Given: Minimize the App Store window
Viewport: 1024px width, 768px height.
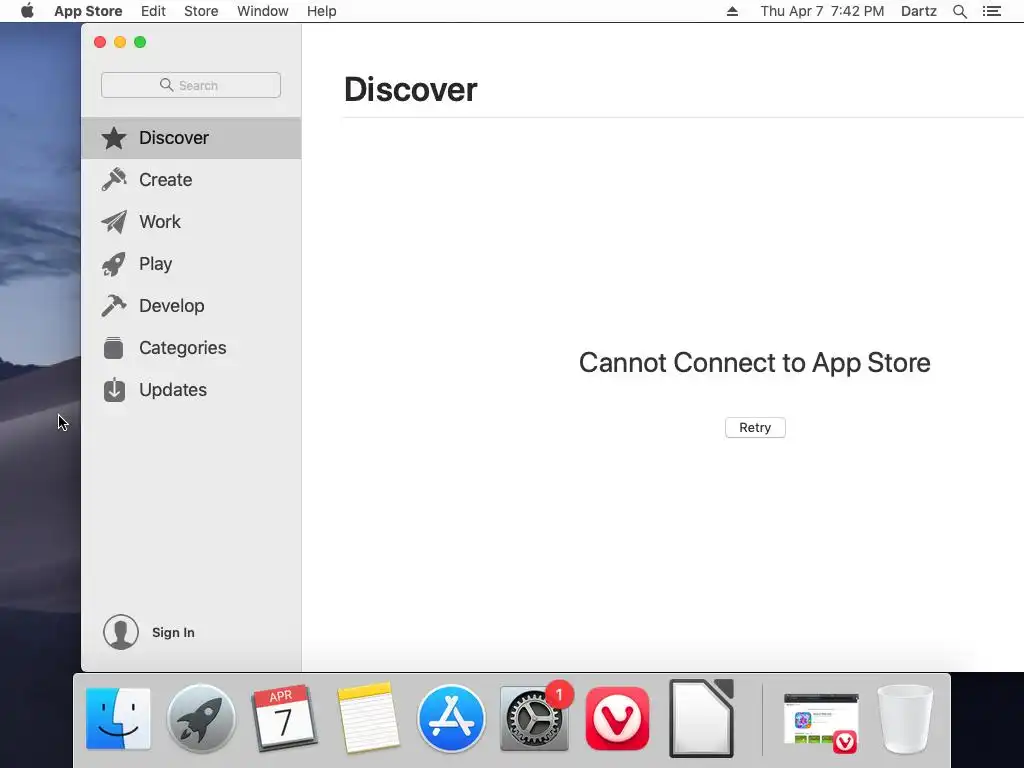Looking at the screenshot, I should pos(120,42).
